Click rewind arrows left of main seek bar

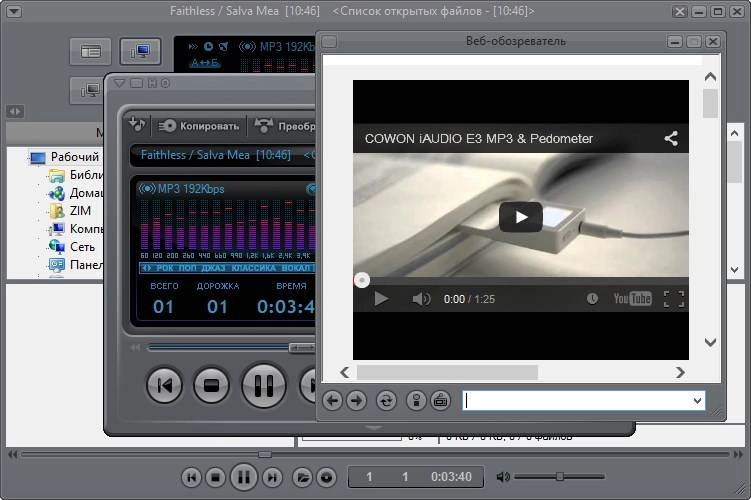(12, 454)
